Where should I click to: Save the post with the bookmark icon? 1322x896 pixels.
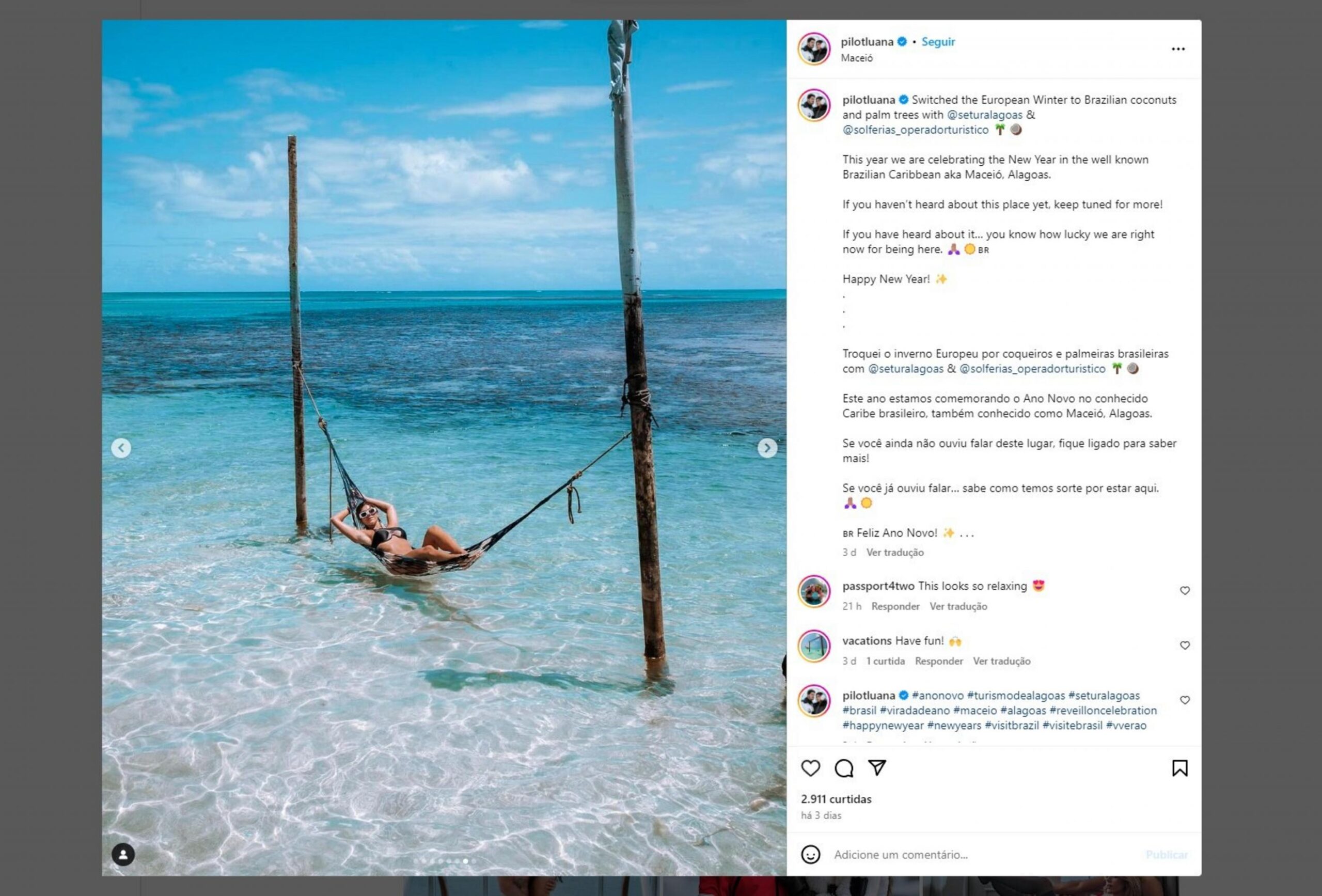pos(1180,768)
